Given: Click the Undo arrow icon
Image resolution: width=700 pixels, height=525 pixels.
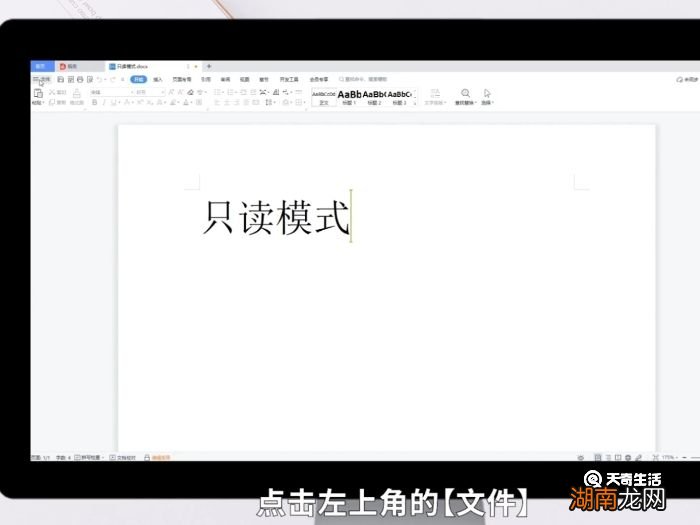Looking at the screenshot, I should pyautogui.click(x=100, y=79).
